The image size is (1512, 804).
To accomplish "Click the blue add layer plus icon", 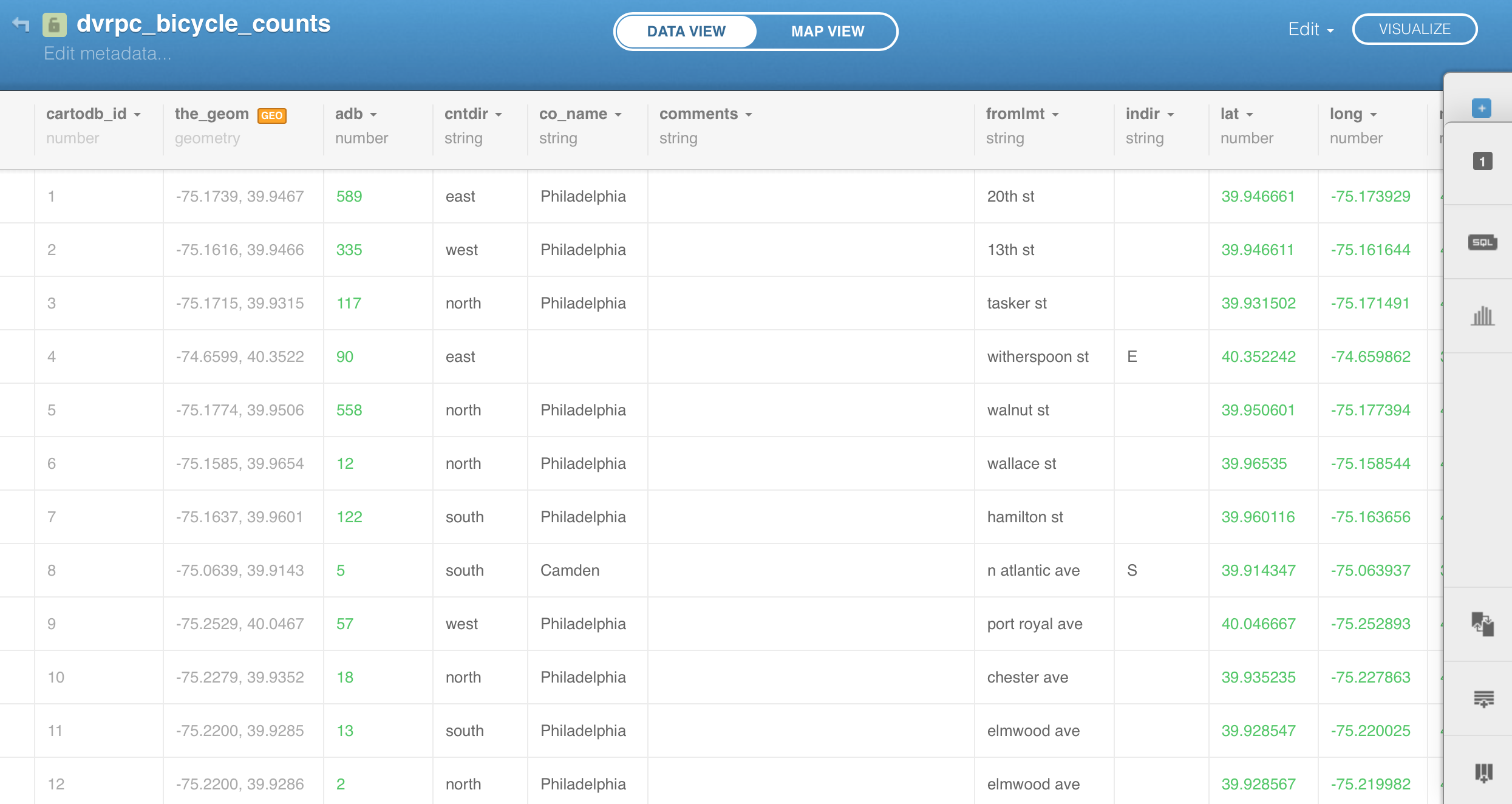I will pyautogui.click(x=1481, y=108).
